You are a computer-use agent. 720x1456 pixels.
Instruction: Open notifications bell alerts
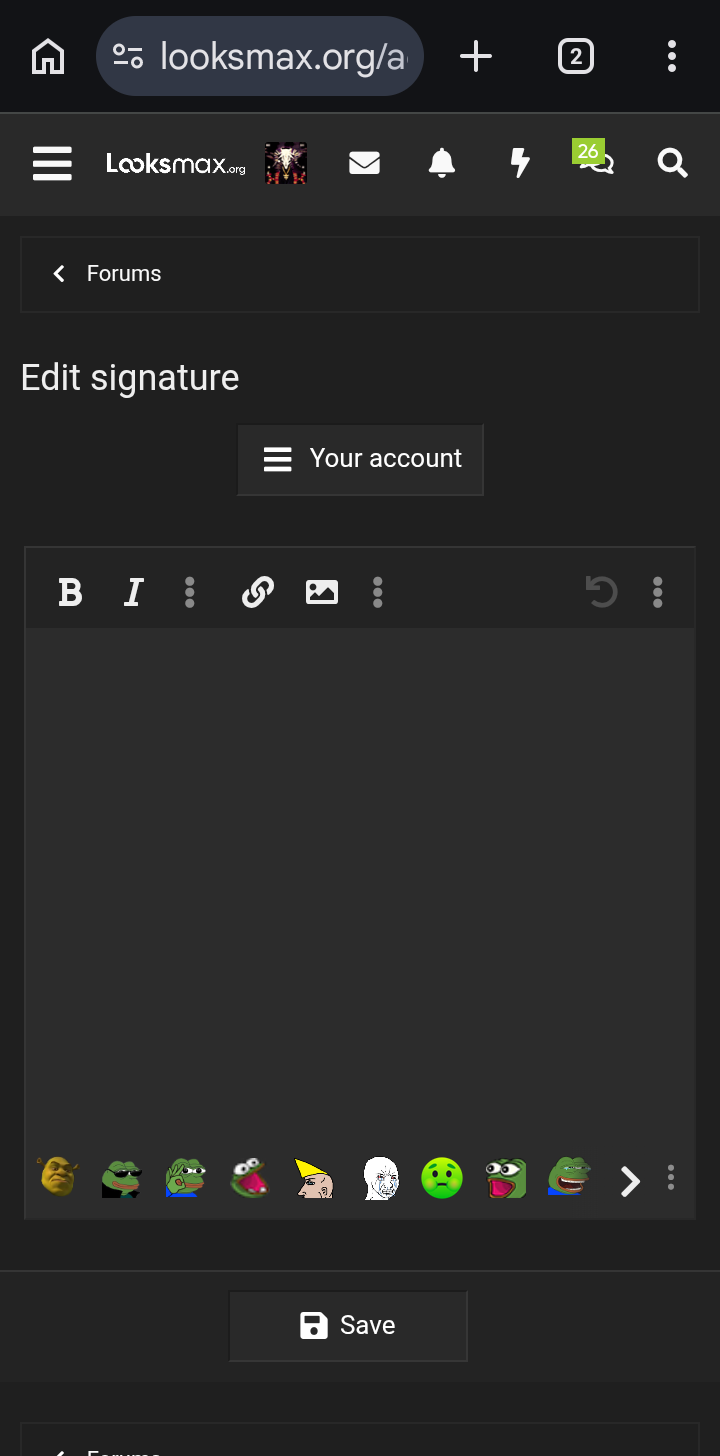[442, 163]
